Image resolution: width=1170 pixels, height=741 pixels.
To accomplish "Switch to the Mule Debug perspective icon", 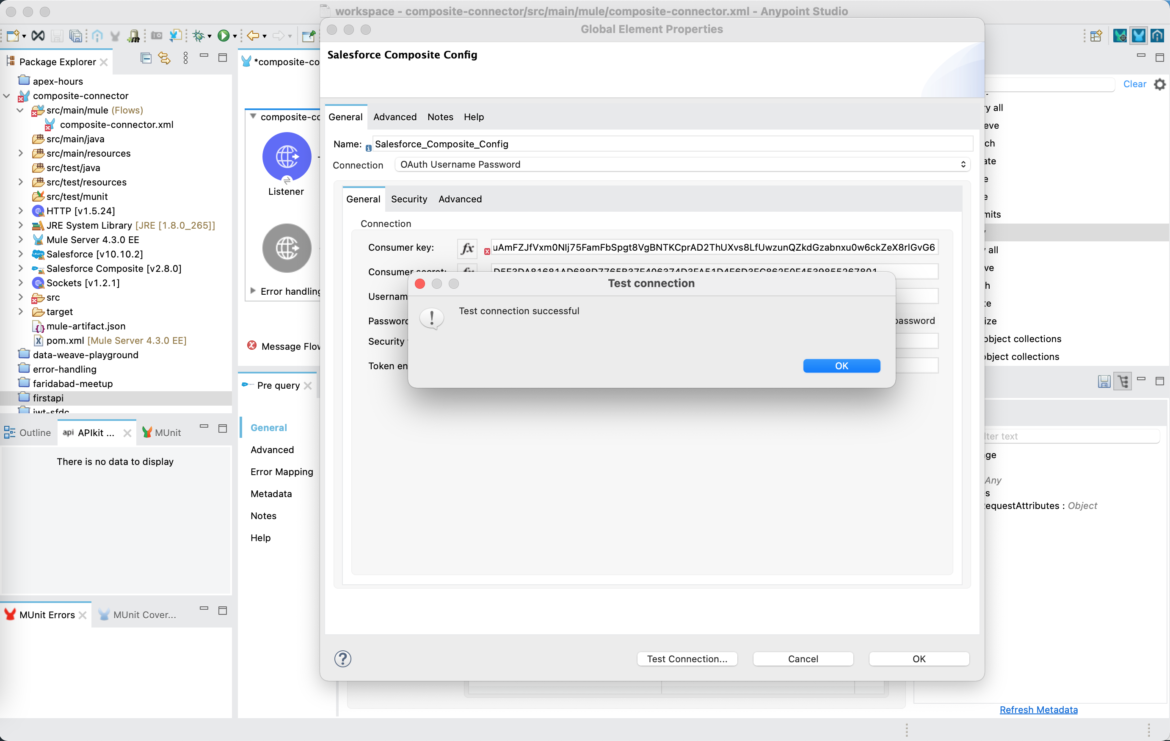I will point(1121,34).
